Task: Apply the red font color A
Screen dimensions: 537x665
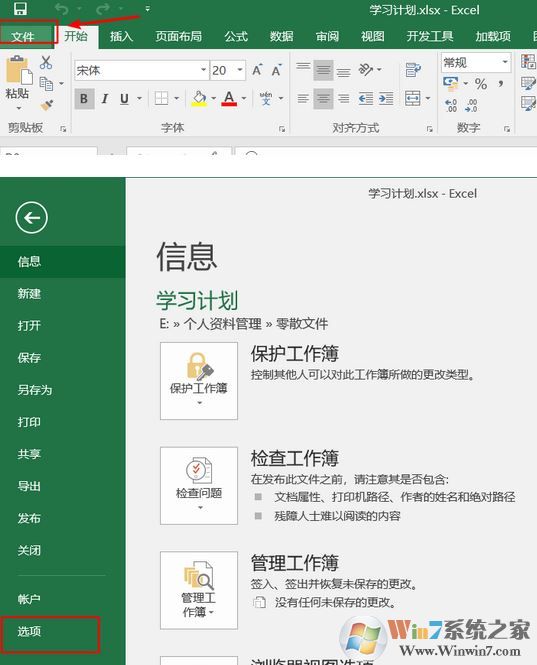Action: point(229,99)
